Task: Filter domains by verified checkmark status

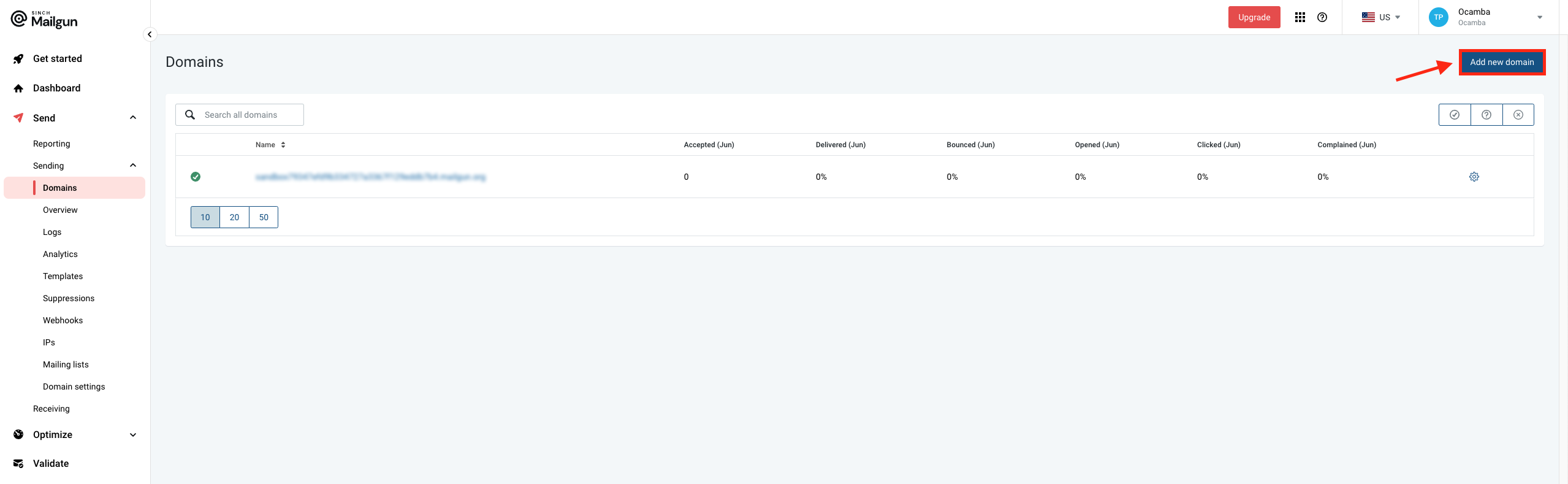Action: (x=1455, y=115)
